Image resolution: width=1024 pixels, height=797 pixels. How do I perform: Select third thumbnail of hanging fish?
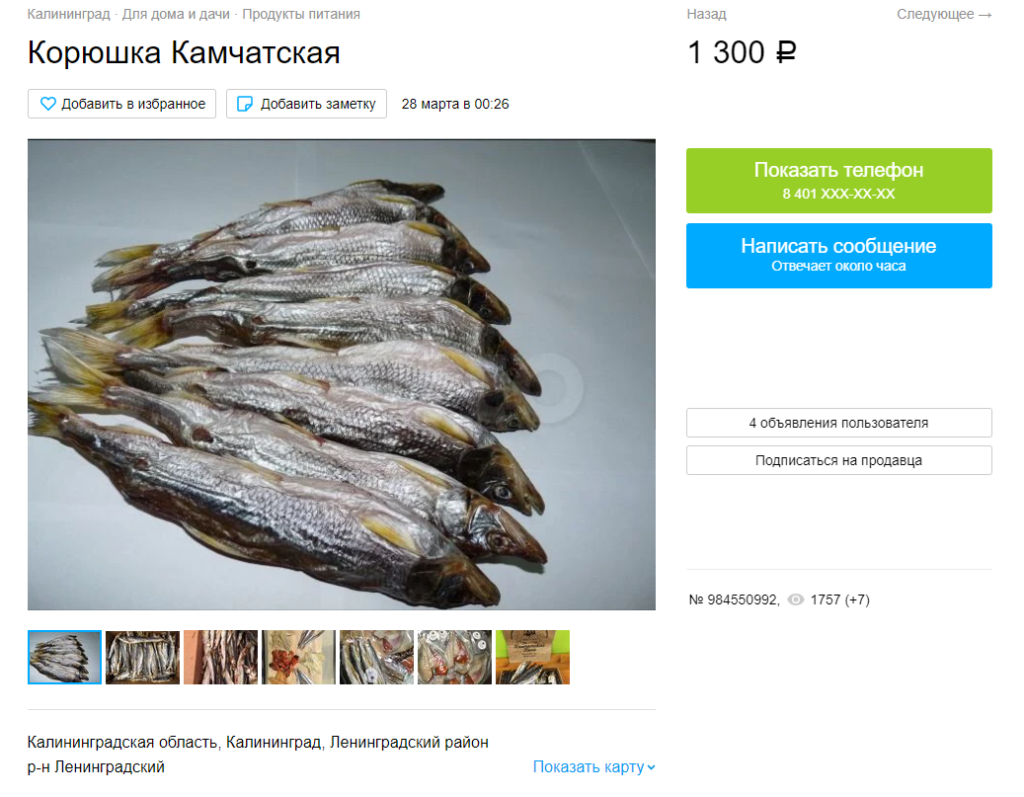click(221, 657)
